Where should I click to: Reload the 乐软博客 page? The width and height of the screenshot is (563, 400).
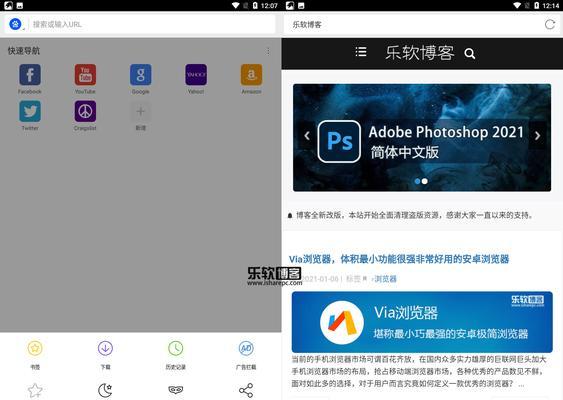click(x=550, y=24)
